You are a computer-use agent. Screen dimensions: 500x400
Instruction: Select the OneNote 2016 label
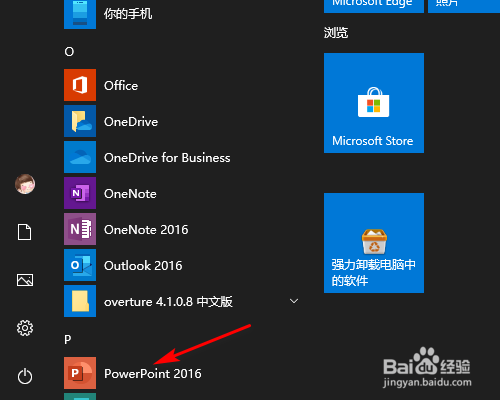(x=146, y=230)
